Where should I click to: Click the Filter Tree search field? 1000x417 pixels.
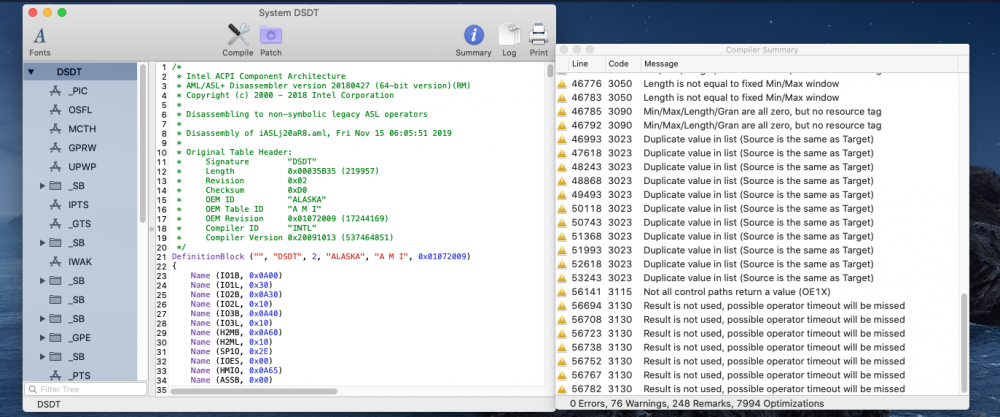click(85, 389)
